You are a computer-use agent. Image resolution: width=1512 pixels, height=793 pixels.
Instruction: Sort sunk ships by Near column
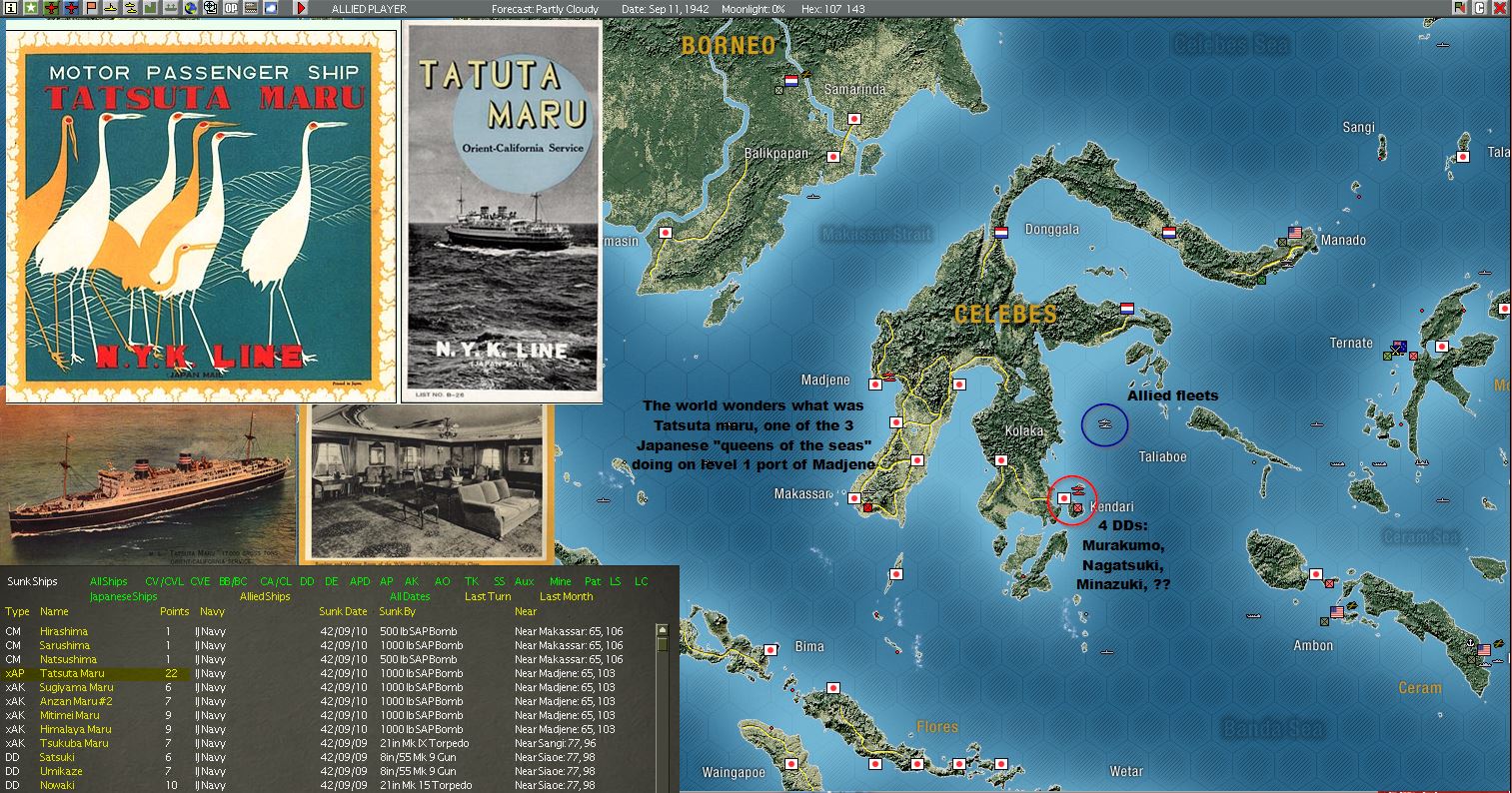click(x=526, y=611)
